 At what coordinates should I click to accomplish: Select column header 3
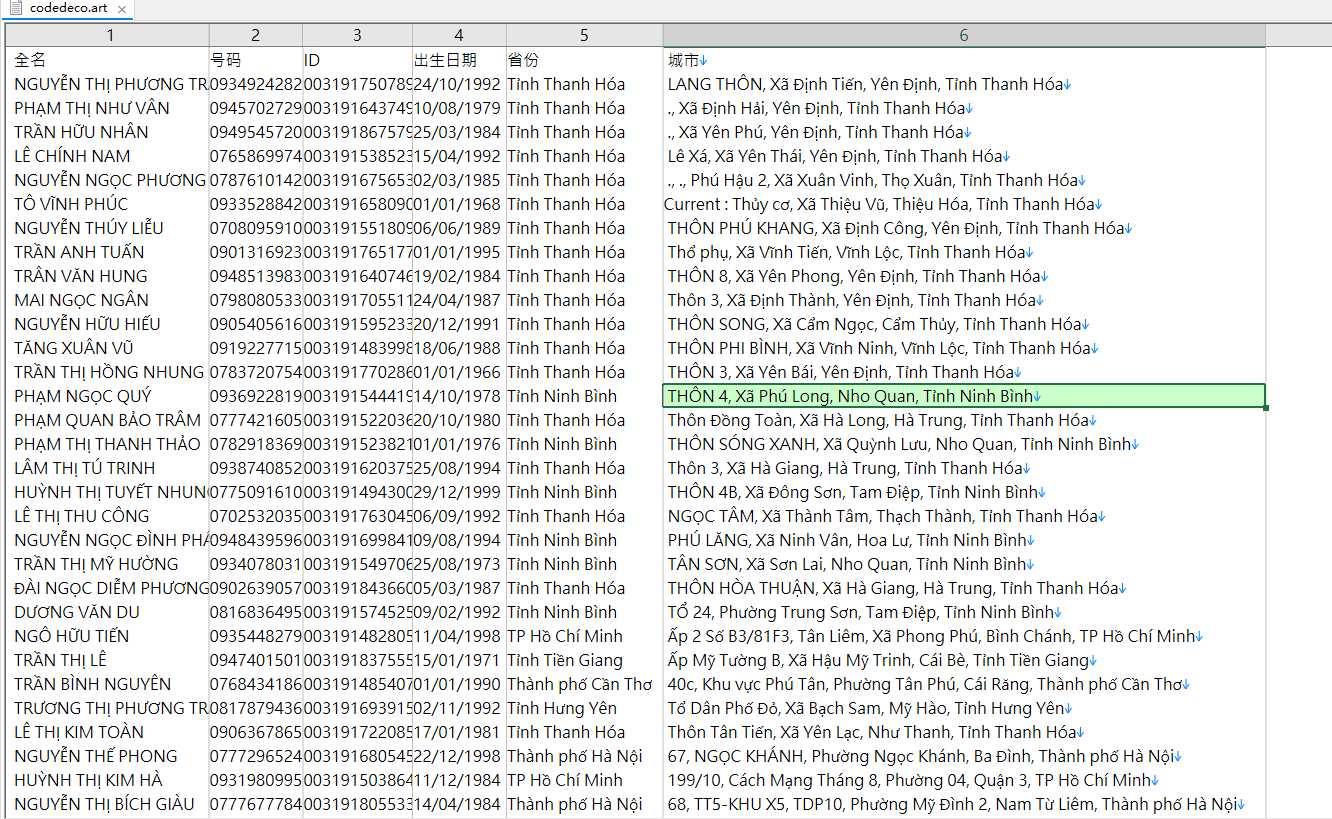coord(357,35)
